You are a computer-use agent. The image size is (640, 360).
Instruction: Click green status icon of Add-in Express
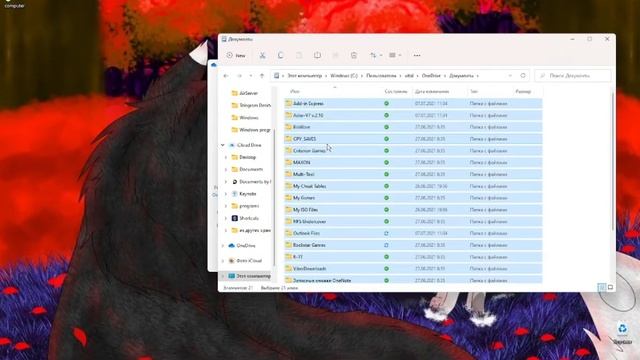pyautogui.click(x=386, y=103)
